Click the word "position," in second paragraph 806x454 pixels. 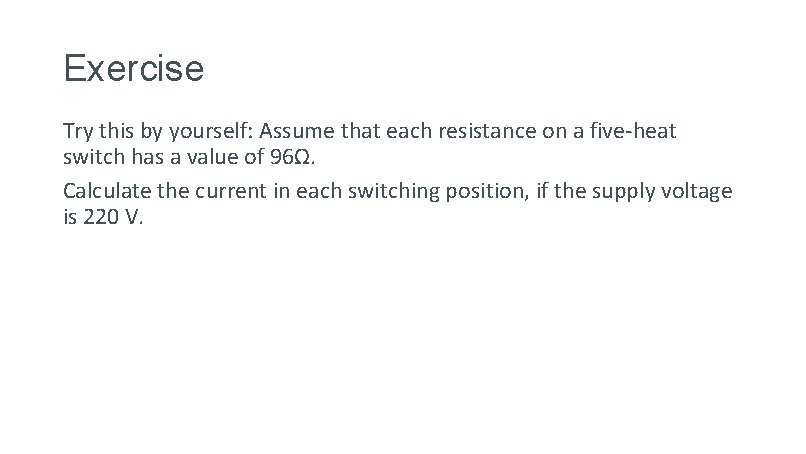[x=487, y=192]
